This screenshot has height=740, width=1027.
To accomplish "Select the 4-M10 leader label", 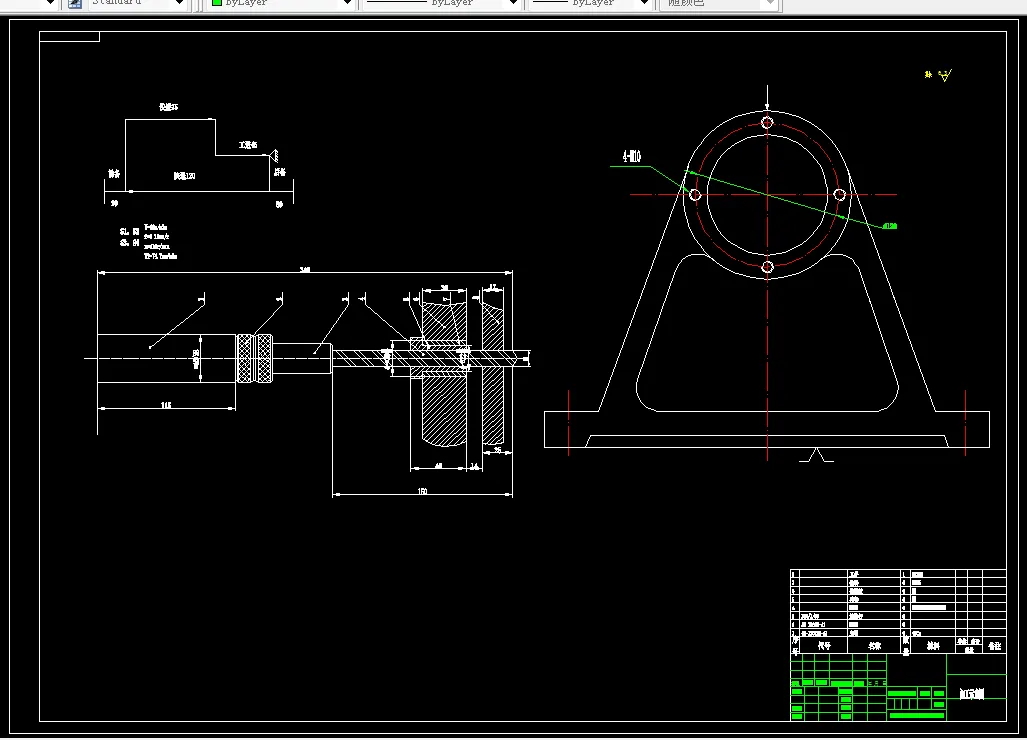I will tap(631, 156).
